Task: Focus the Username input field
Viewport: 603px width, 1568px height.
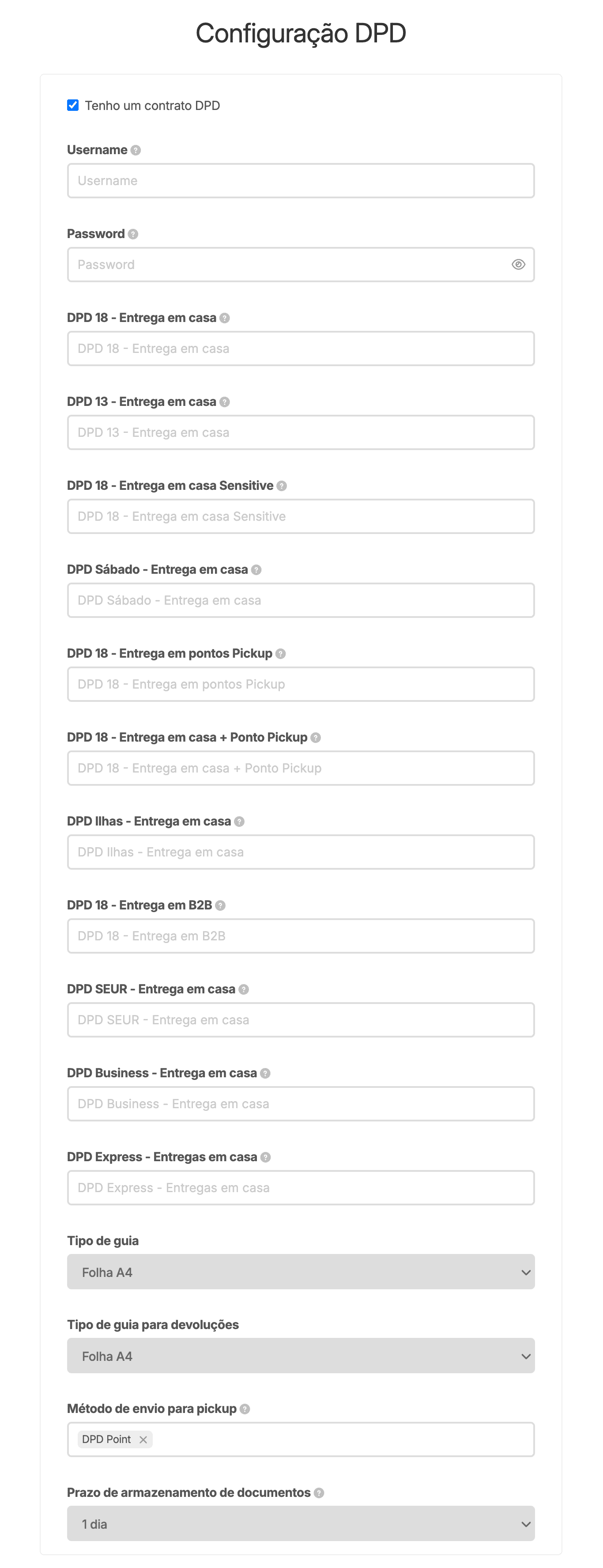Action: click(x=301, y=181)
